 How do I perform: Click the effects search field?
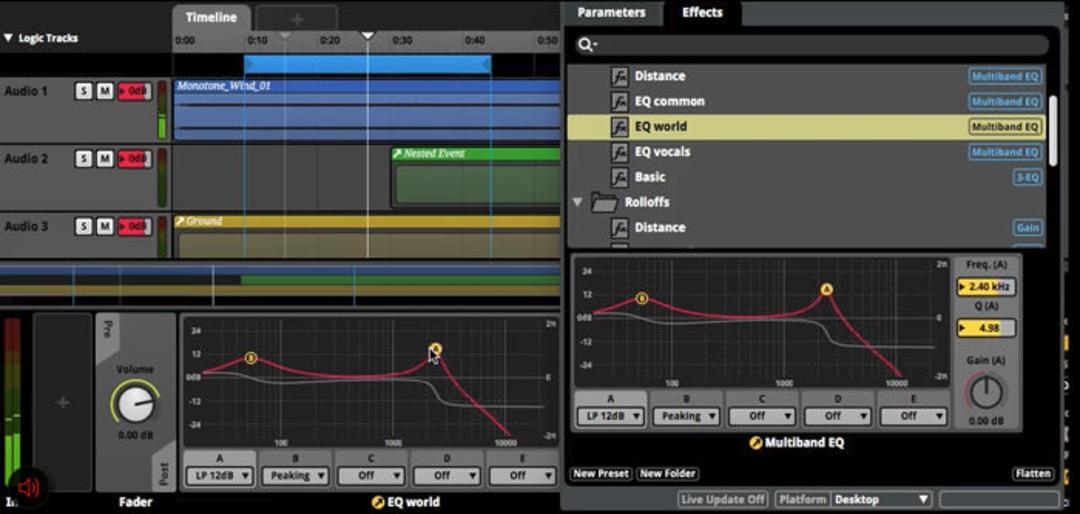coord(811,45)
